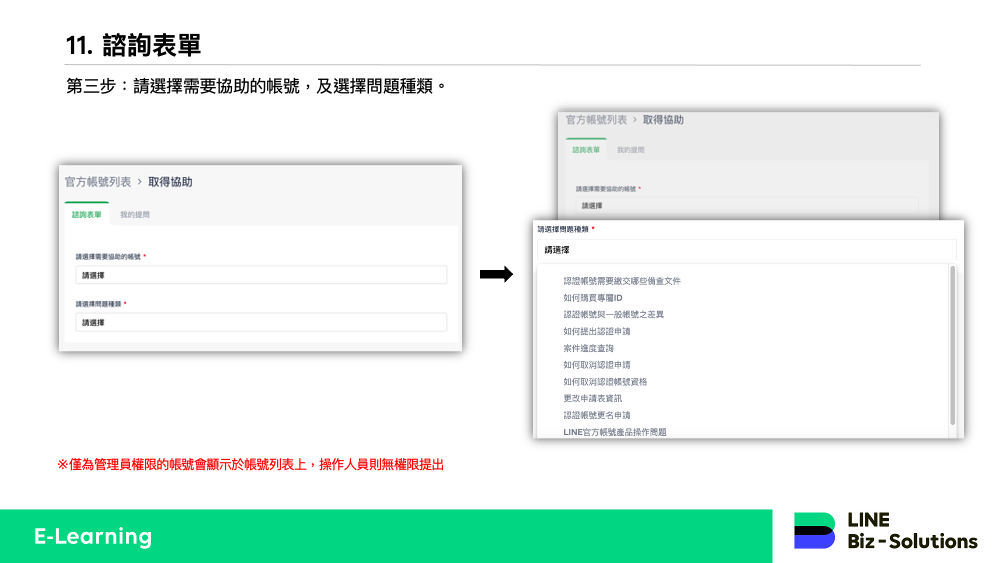This screenshot has height=563, width=1000.
Task: Click 官方帳號列表 breadcrumb in the upper-right panel
Action: pyautogui.click(x=597, y=120)
